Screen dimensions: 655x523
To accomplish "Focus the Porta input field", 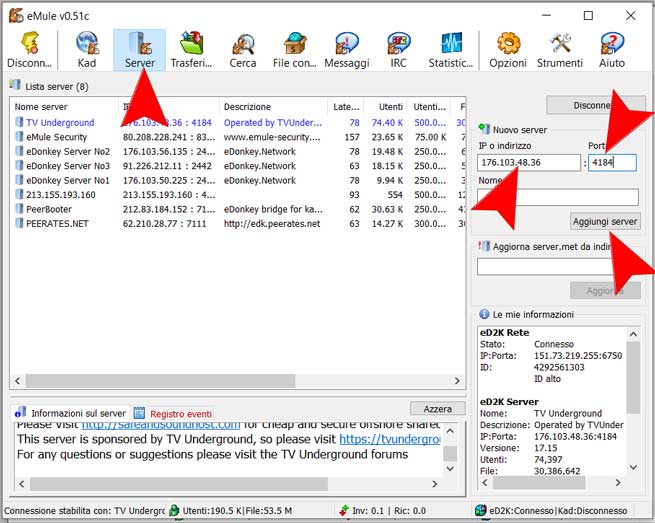I will tap(612, 162).
